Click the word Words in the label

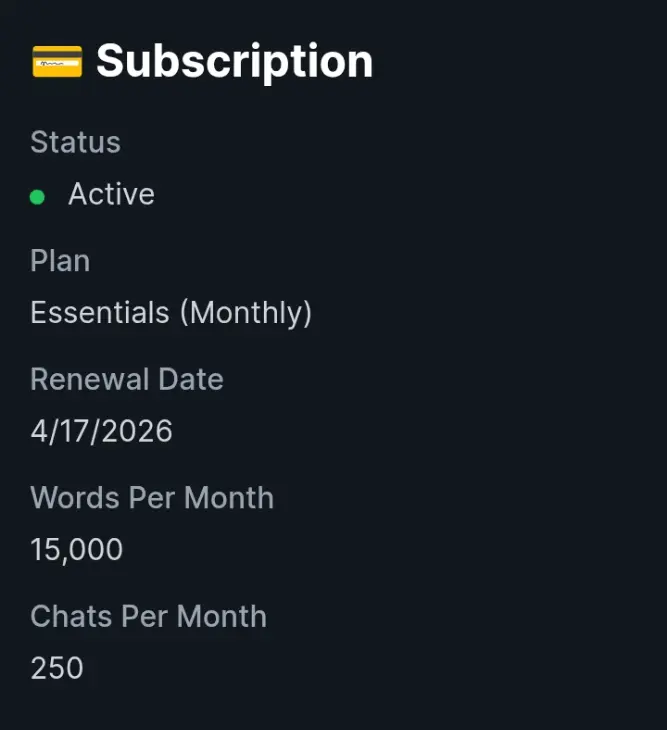tap(75, 498)
